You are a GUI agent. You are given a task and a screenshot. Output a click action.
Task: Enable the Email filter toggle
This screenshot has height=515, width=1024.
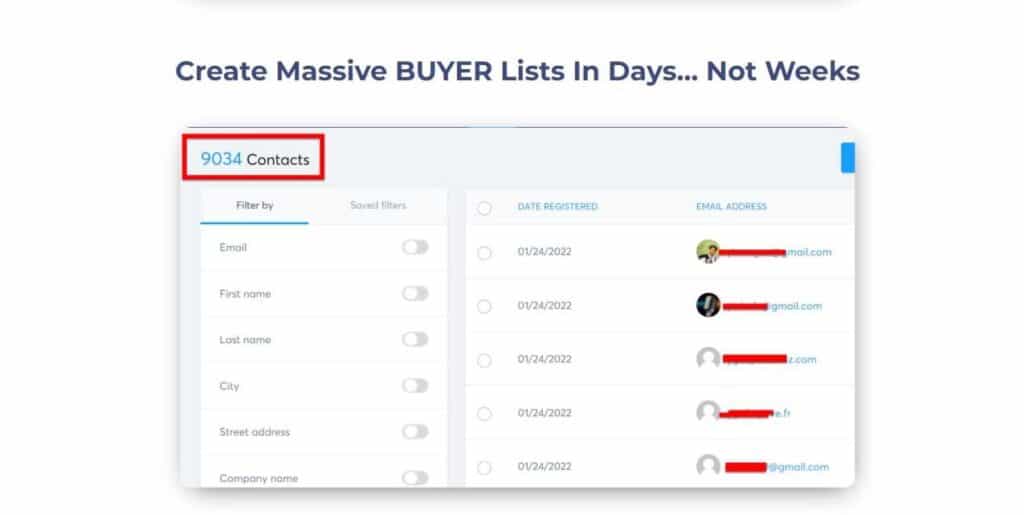pos(415,247)
